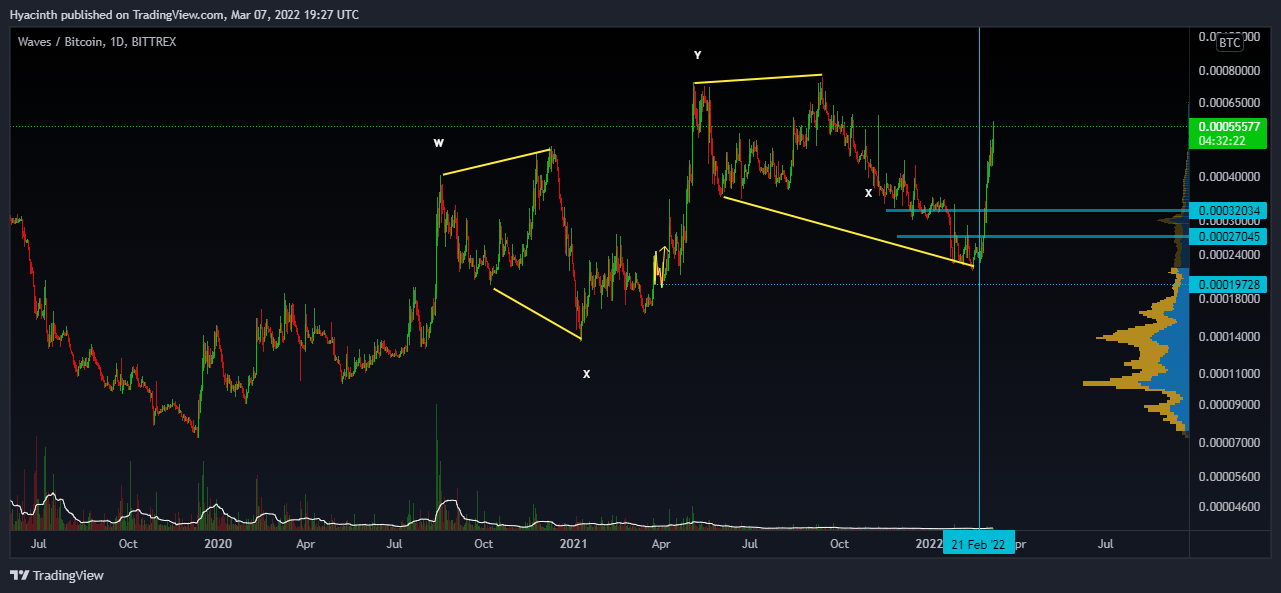The image size is (1281, 593).
Task: Click the 0.00018000 price axis label
Action: coord(1230,299)
